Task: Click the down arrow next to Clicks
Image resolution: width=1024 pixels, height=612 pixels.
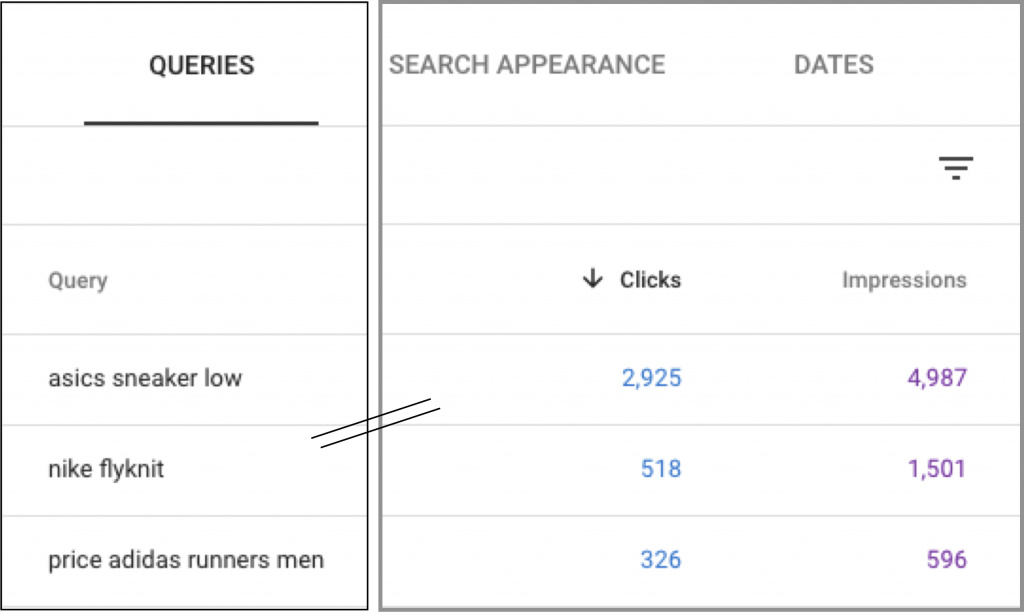Action: pos(592,278)
